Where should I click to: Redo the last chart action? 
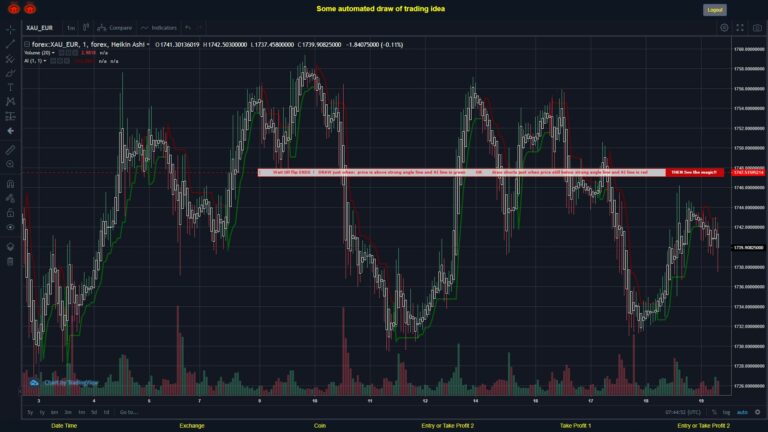[x=200, y=28]
